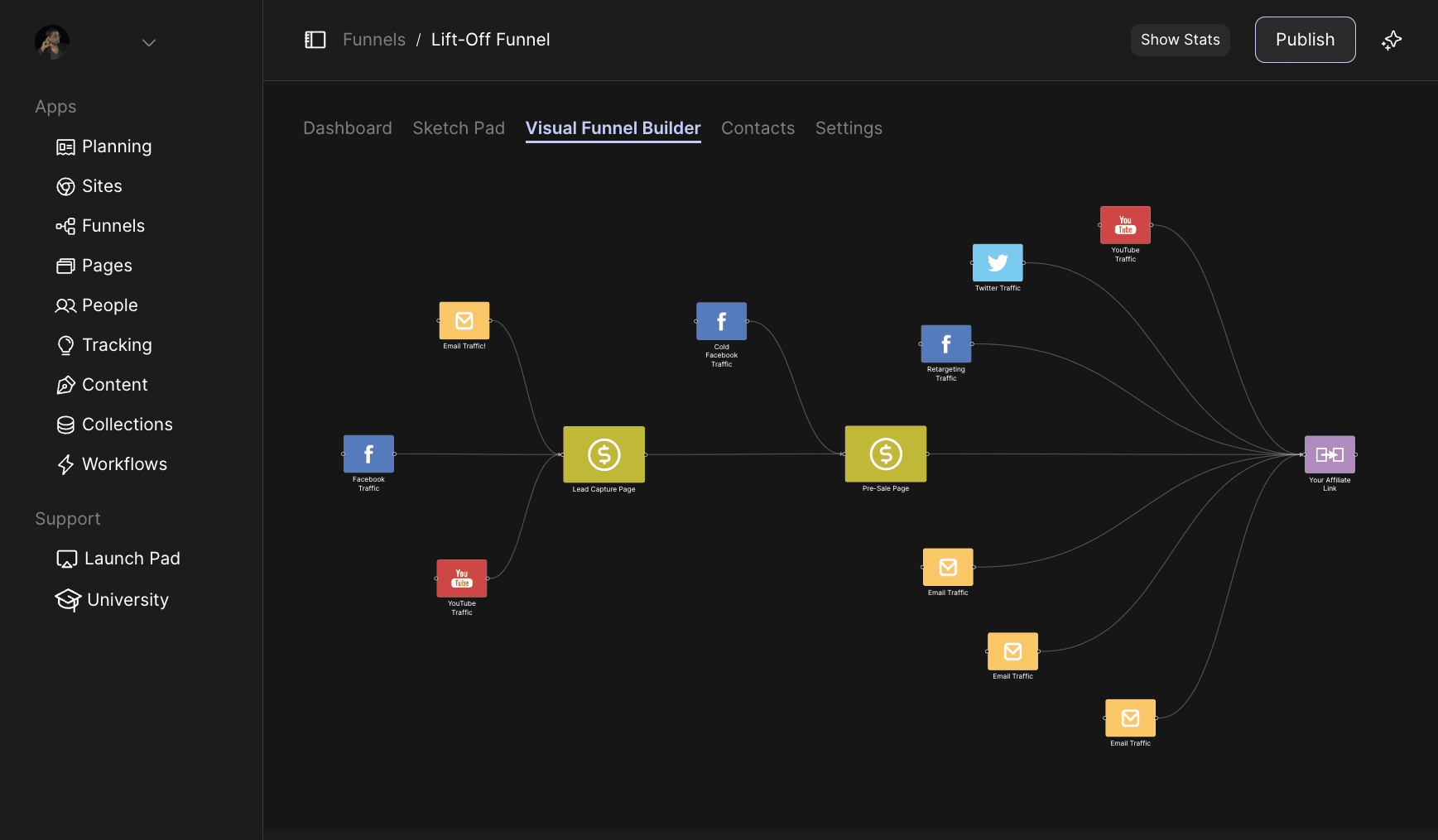Open the Sketch Pad tab

pos(459,128)
